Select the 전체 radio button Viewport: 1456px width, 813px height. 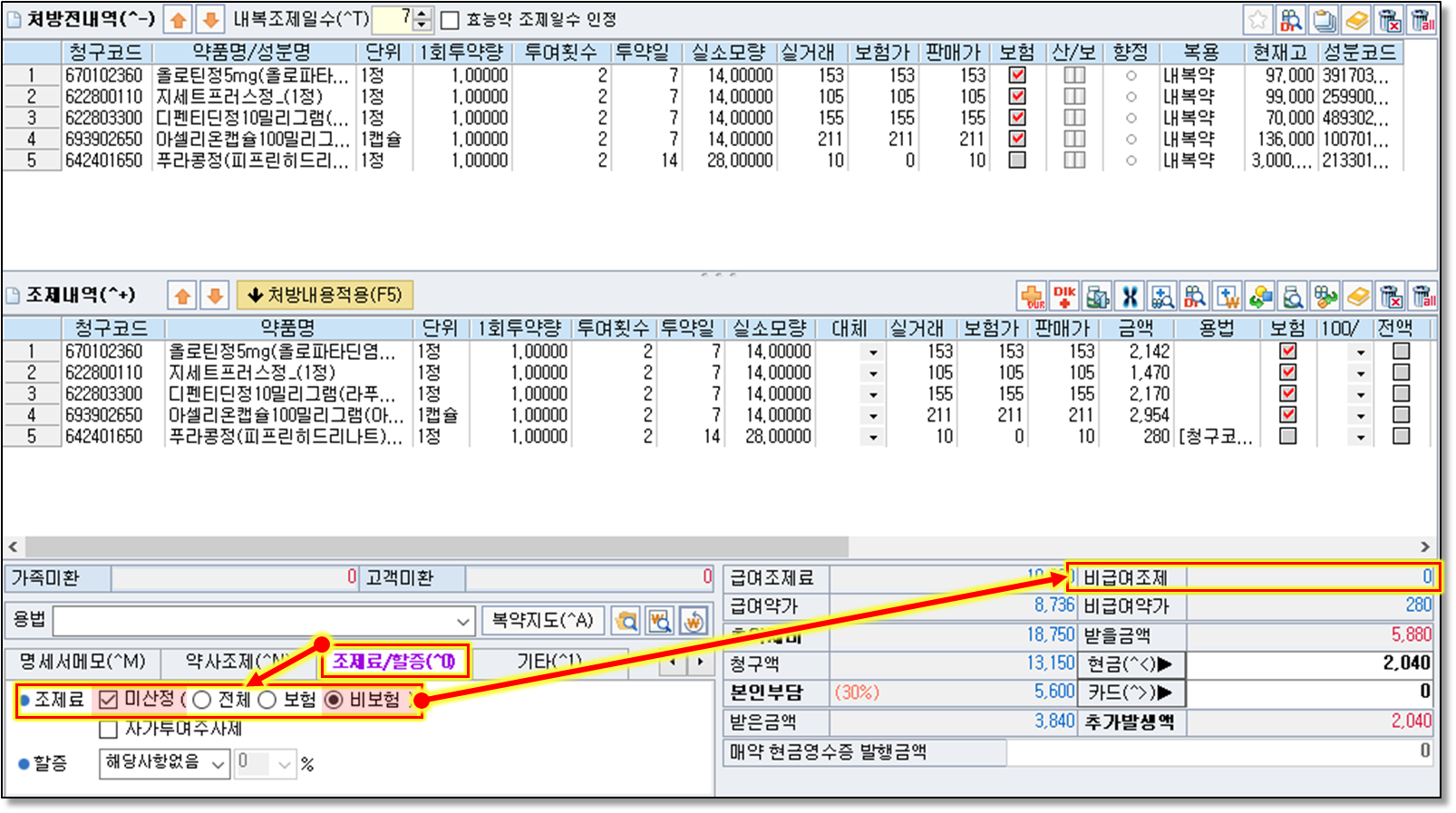(202, 700)
